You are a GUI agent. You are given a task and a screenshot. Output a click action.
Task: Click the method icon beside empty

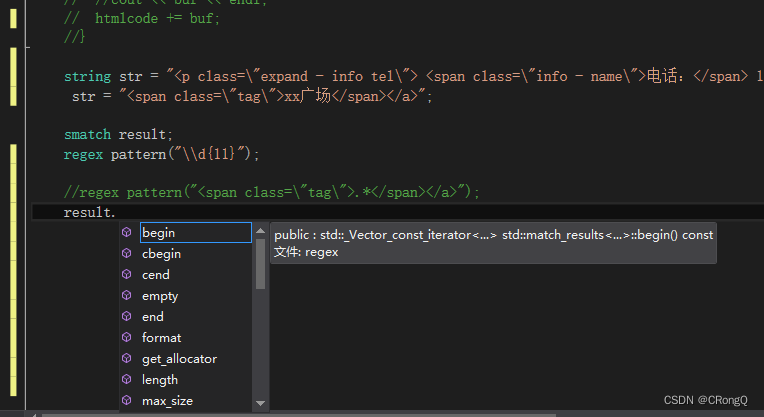point(127,295)
